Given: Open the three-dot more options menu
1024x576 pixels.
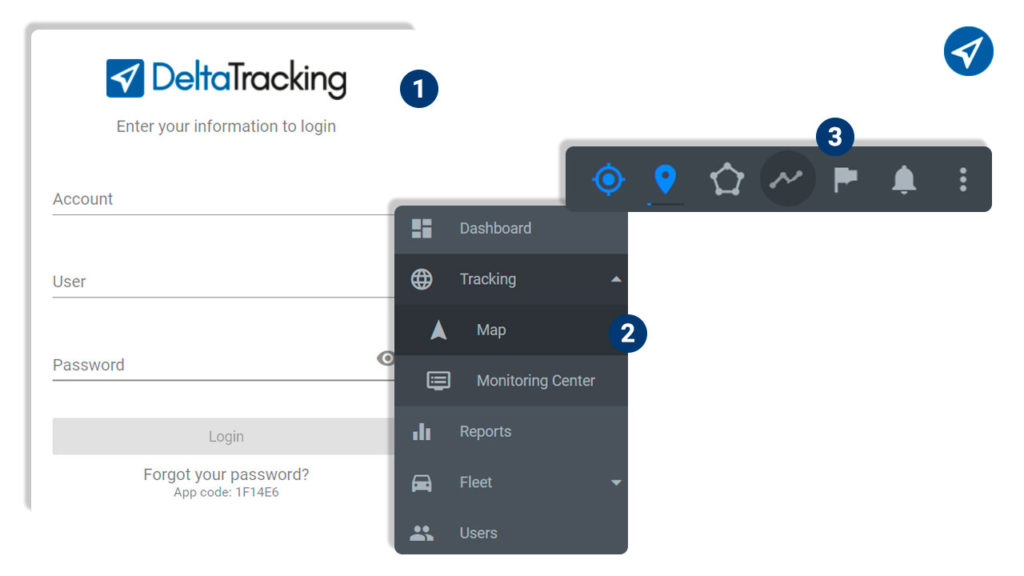Looking at the screenshot, I should [x=963, y=179].
